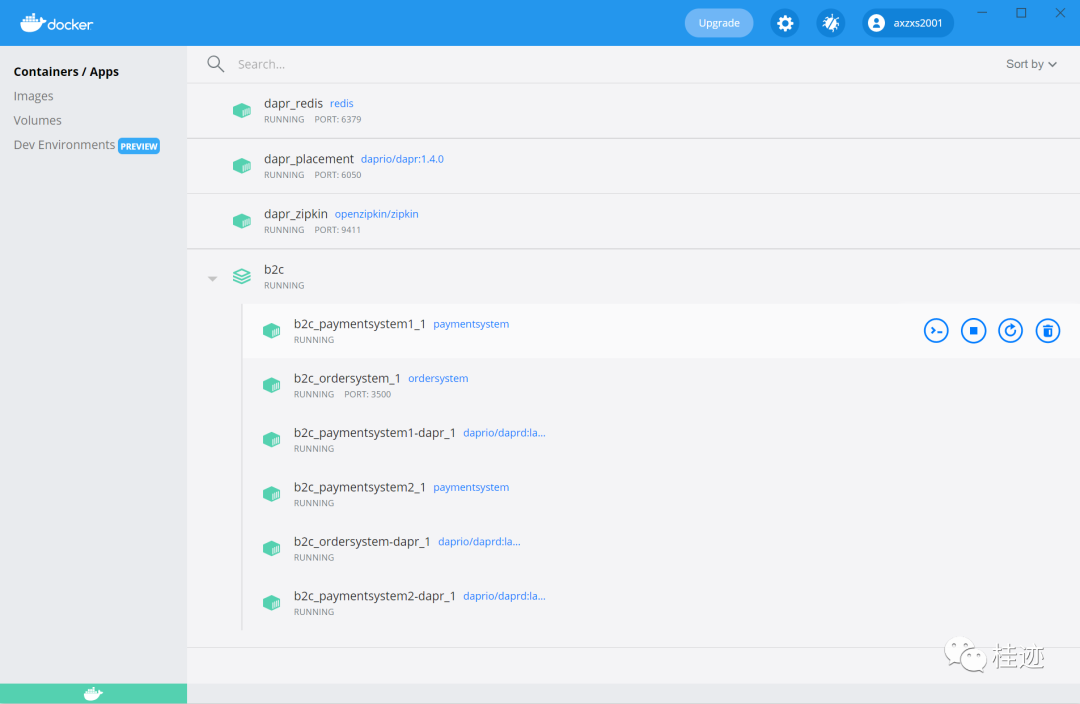Open the troubleshoot bug icon
Image resolution: width=1080 pixels, height=704 pixels.
pos(831,23)
